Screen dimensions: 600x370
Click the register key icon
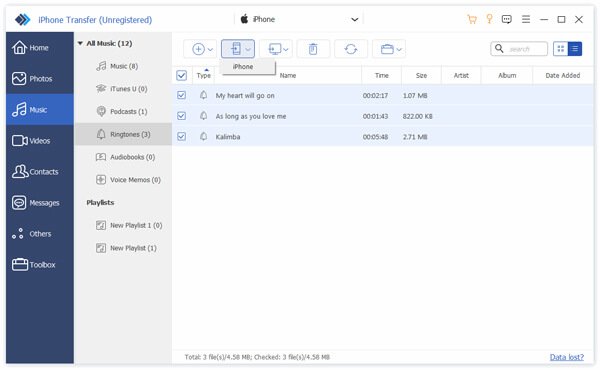pos(489,19)
